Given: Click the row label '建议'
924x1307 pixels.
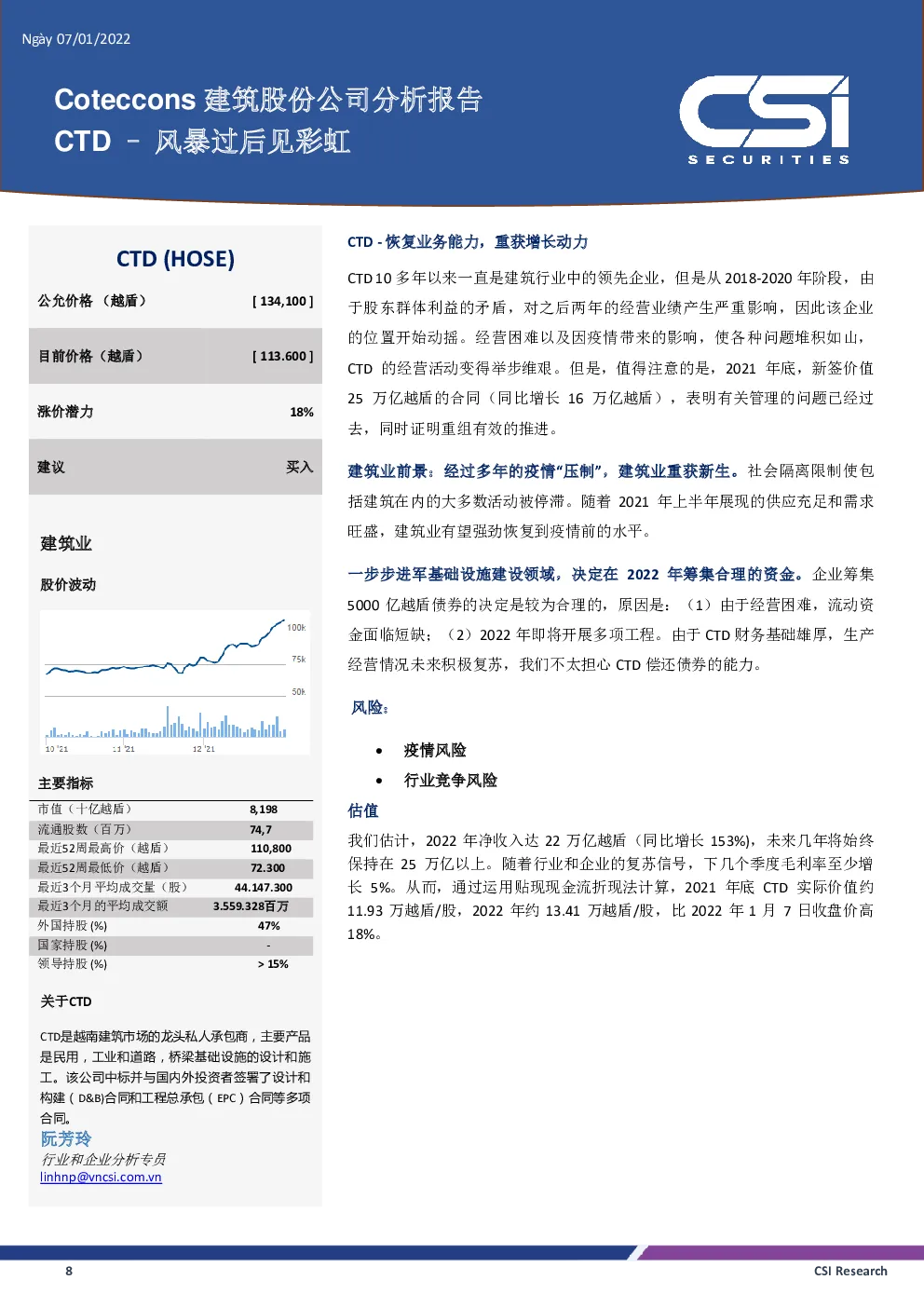Looking at the screenshot, I should (x=51, y=468).
